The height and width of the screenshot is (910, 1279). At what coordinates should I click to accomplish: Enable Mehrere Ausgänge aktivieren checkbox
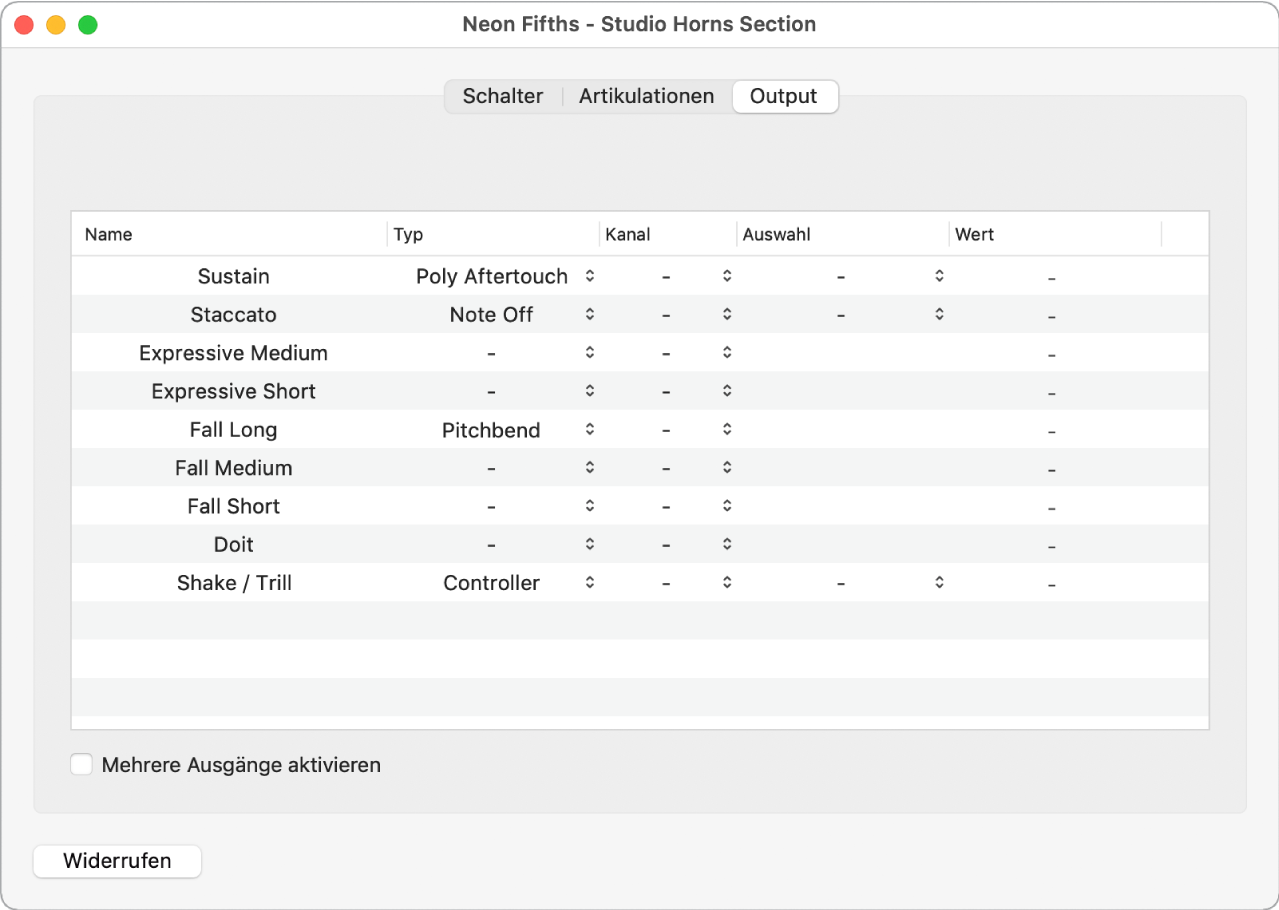(81, 765)
